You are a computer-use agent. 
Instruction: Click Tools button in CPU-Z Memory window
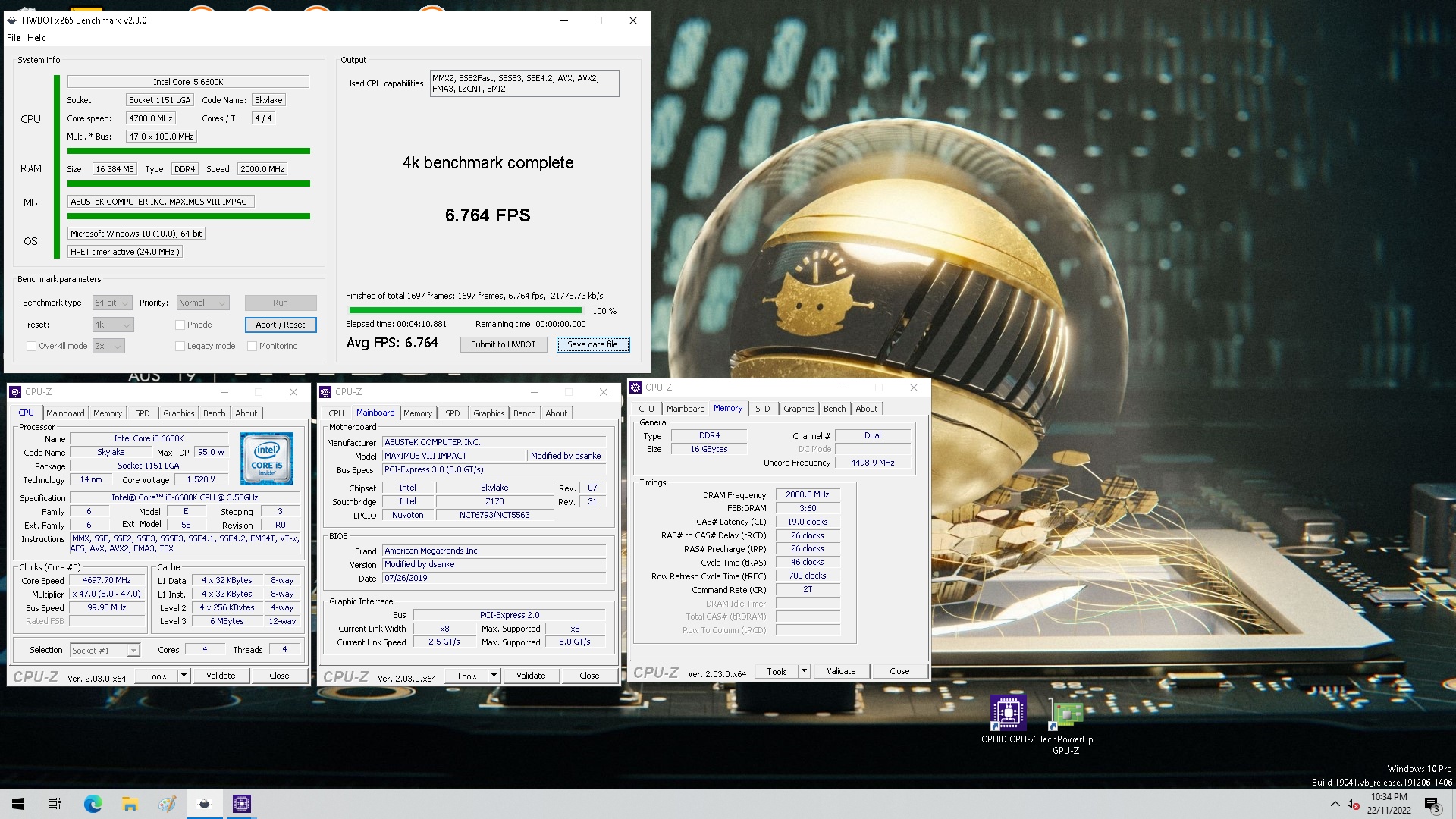tap(777, 671)
